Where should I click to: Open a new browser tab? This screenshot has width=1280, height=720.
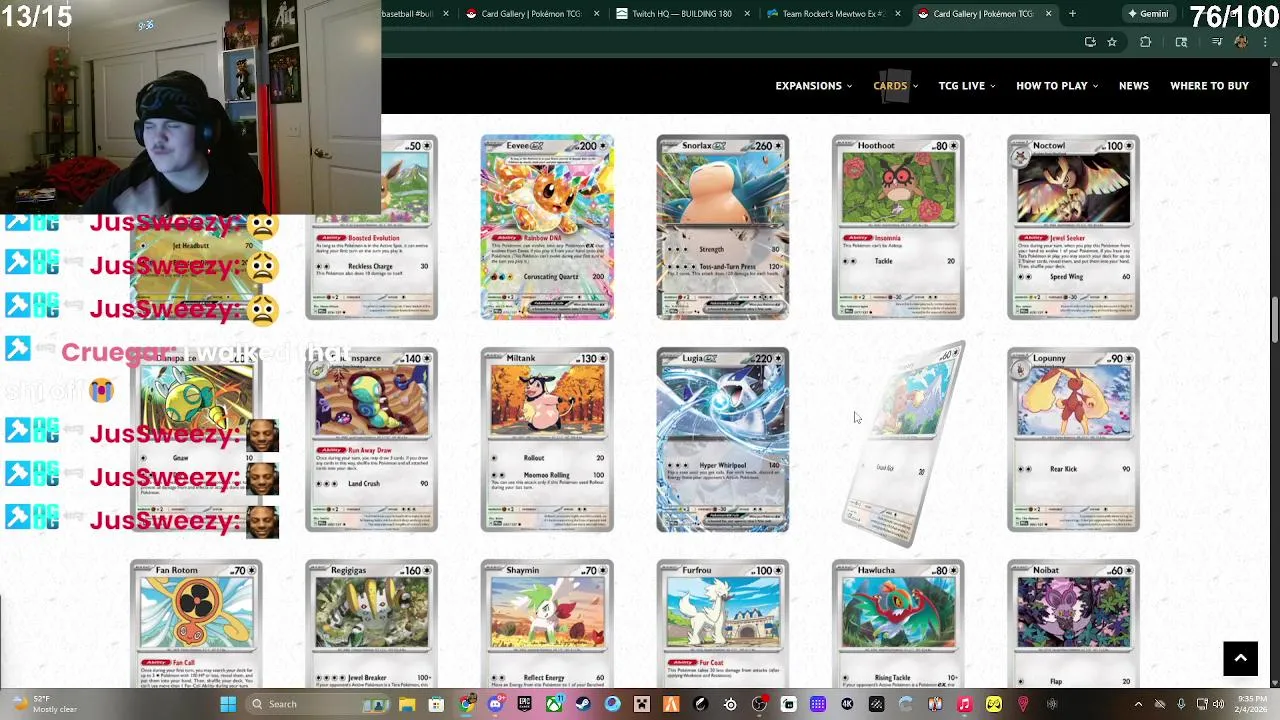pyautogui.click(x=1072, y=14)
